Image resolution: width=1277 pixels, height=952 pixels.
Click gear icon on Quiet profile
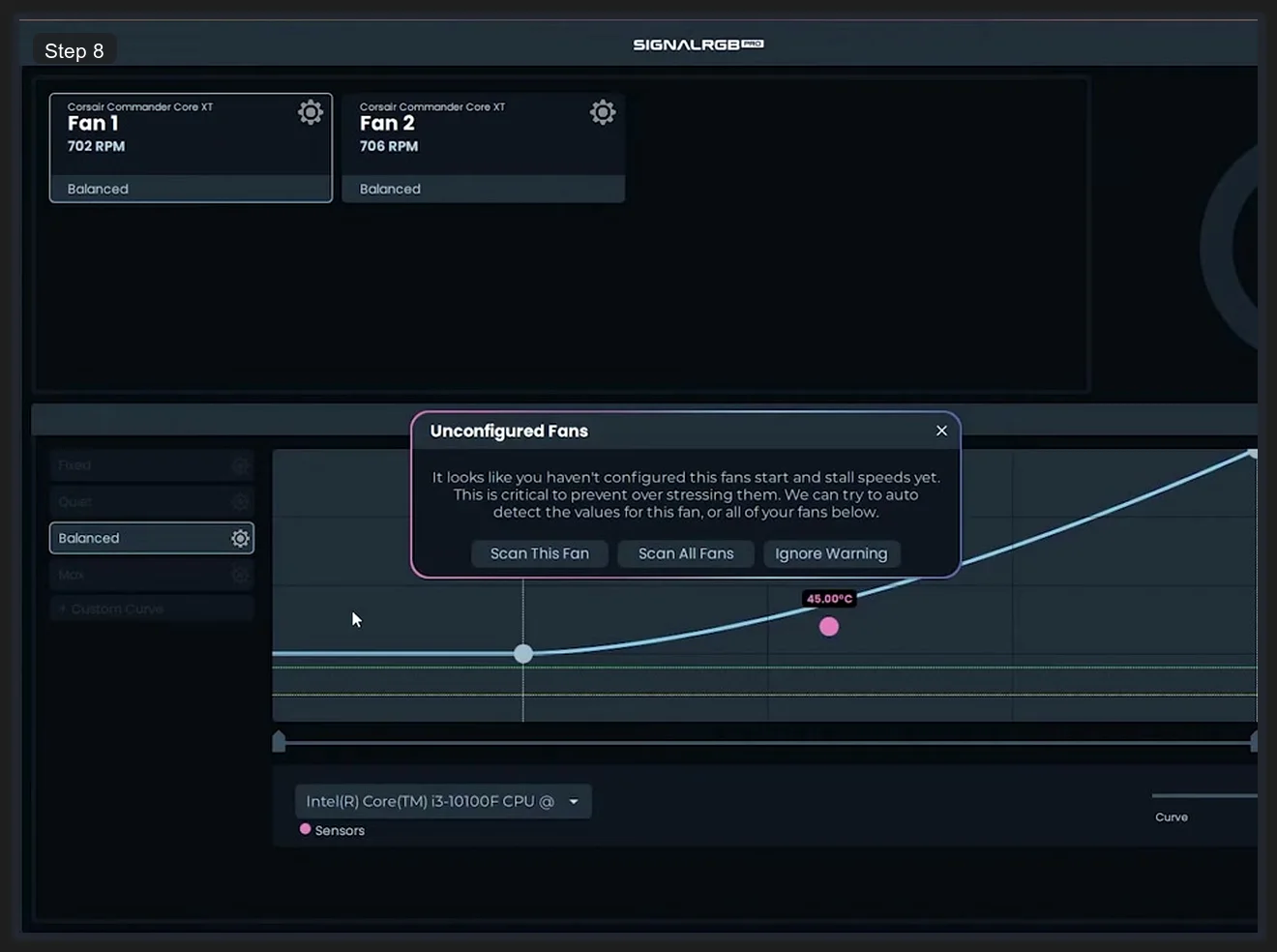pyautogui.click(x=240, y=502)
